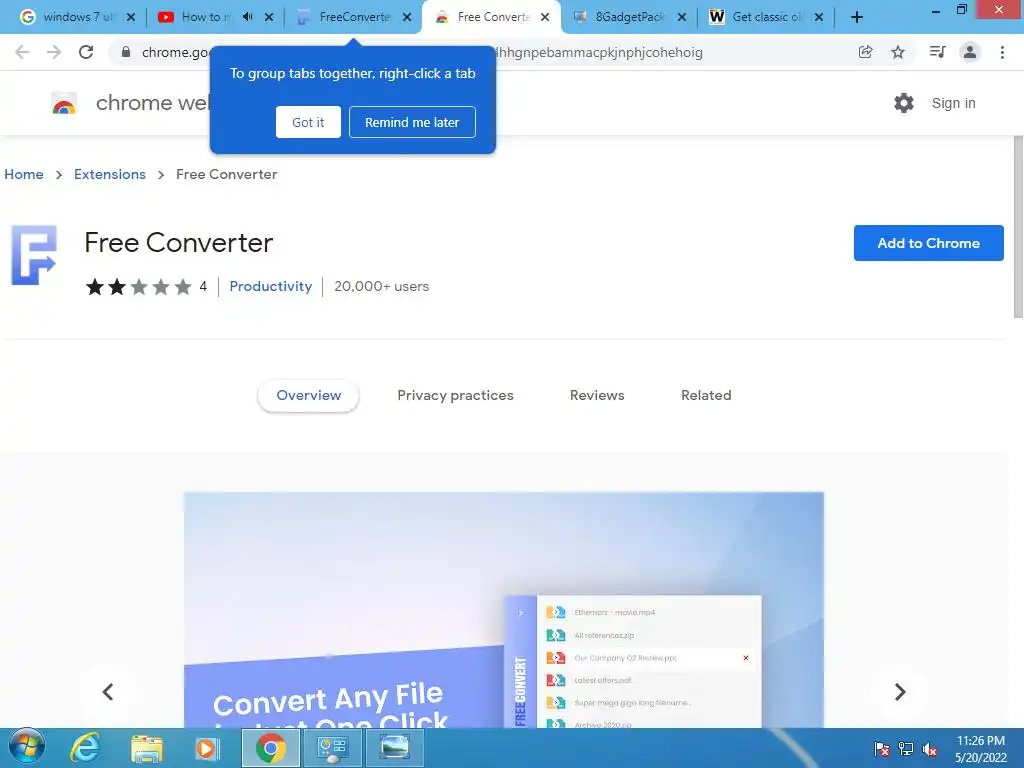
Task: Click the Convert Any File screenshot
Action: 504,609
